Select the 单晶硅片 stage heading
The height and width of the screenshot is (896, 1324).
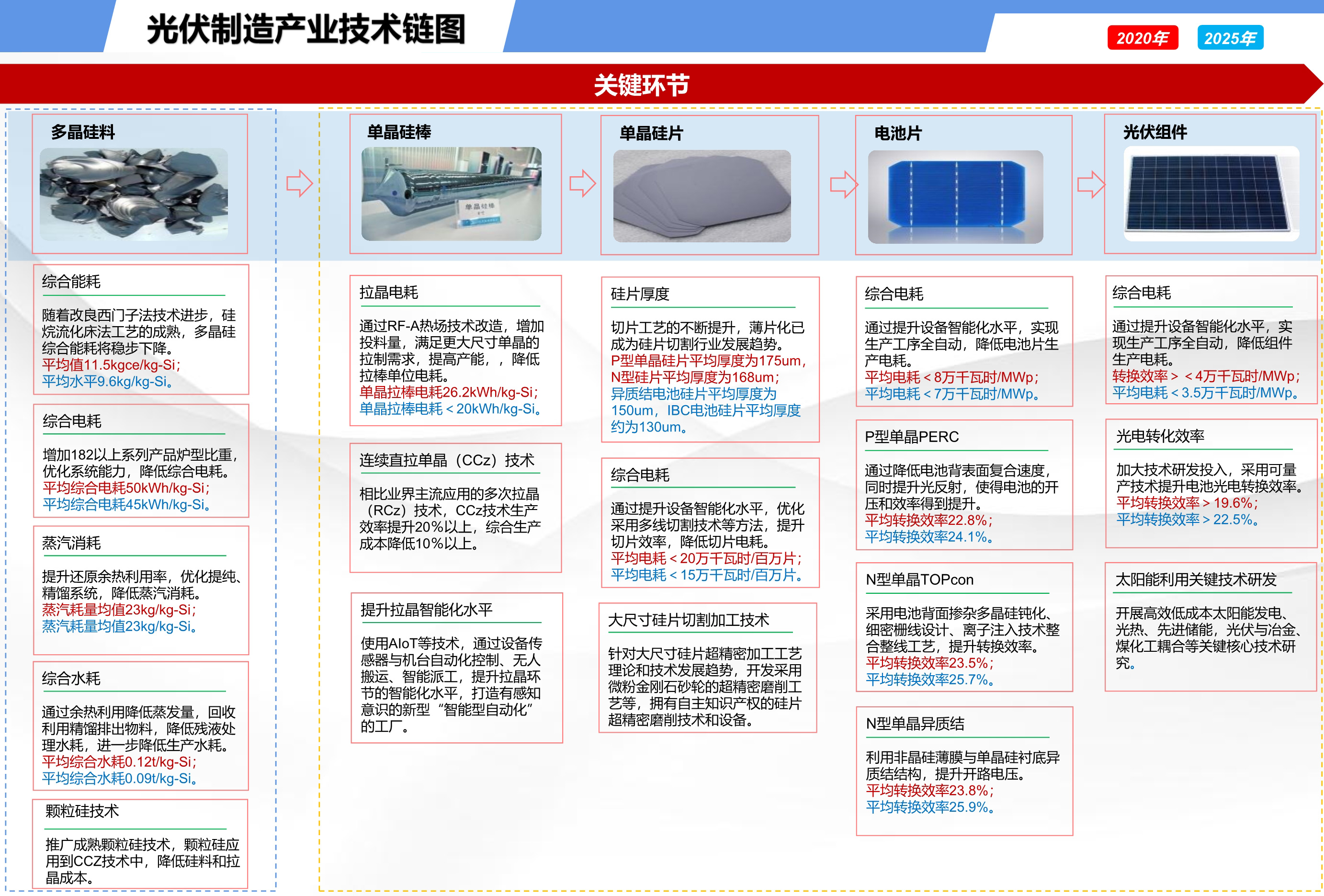click(x=651, y=133)
